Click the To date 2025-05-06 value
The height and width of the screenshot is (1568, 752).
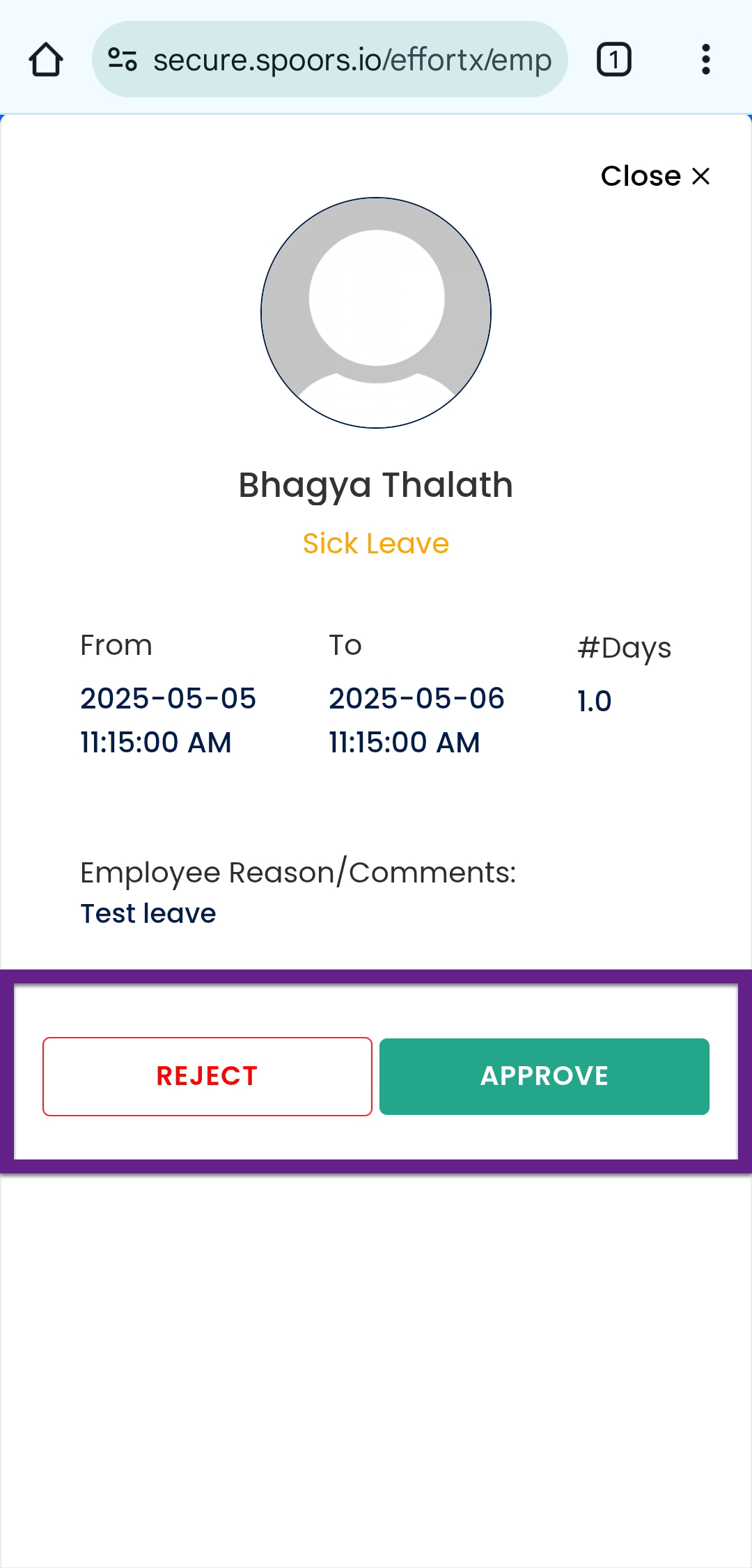pyautogui.click(x=416, y=699)
